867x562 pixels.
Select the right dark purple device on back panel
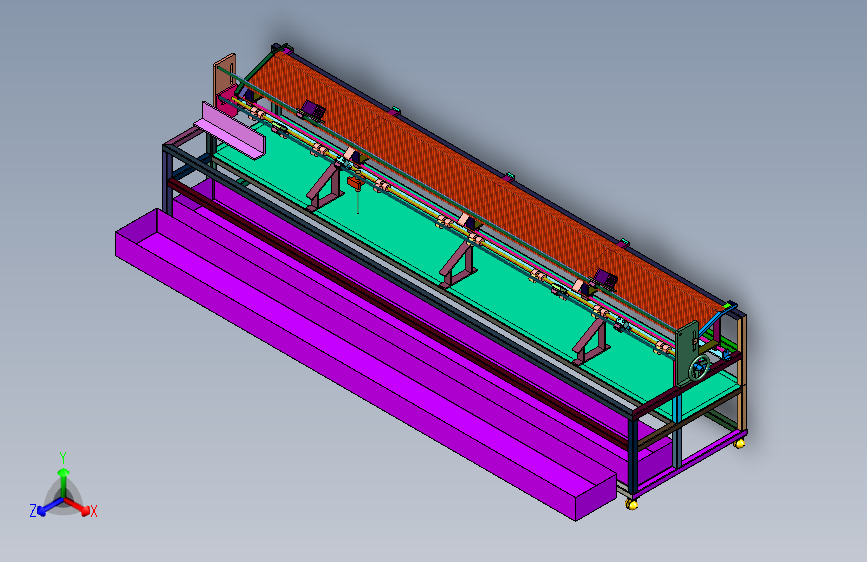(604, 279)
